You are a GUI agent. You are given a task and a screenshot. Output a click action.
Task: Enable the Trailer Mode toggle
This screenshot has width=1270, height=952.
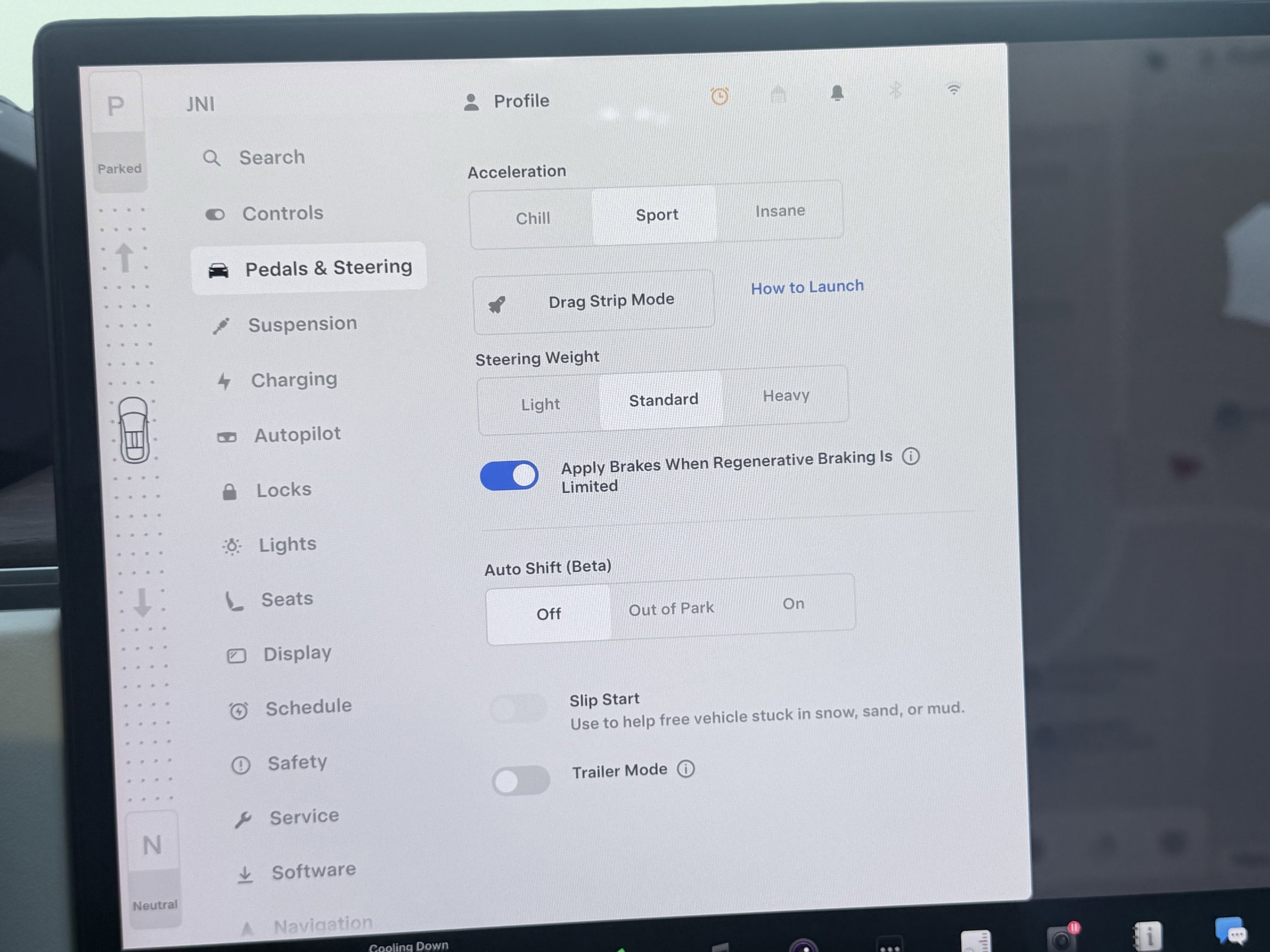point(520,780)
